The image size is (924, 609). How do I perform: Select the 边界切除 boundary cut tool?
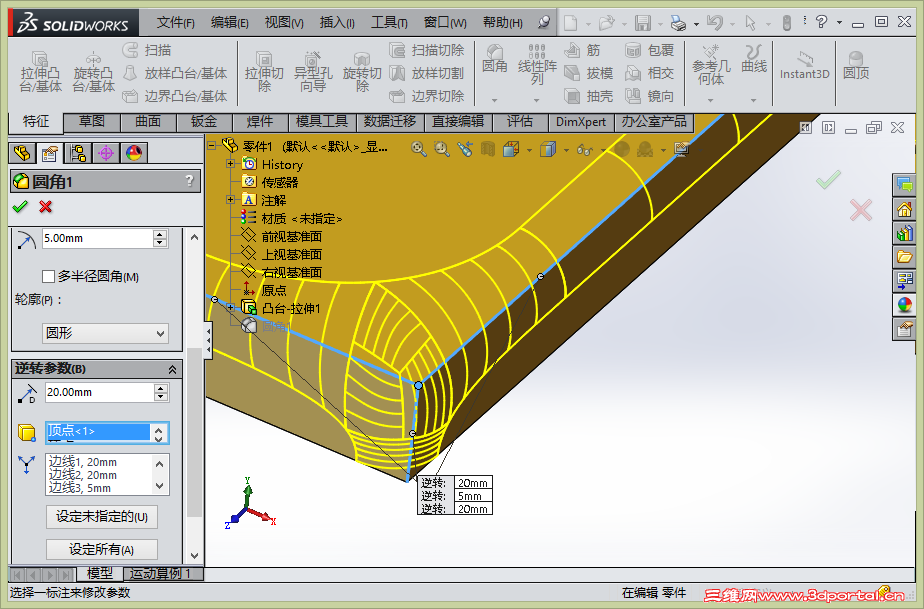427,96
